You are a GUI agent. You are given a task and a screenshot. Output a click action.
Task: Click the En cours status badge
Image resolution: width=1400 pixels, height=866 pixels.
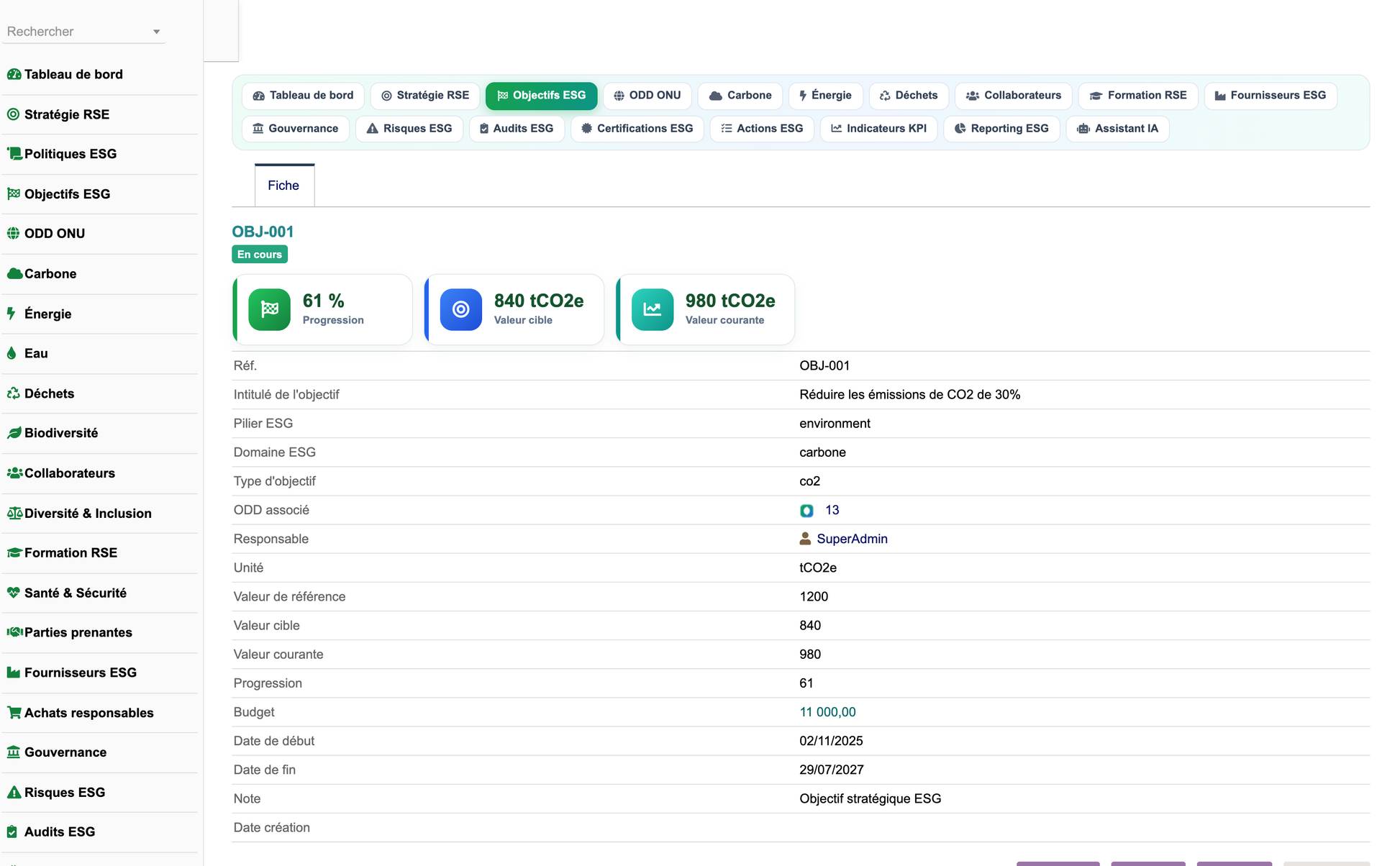pos(260,255)
